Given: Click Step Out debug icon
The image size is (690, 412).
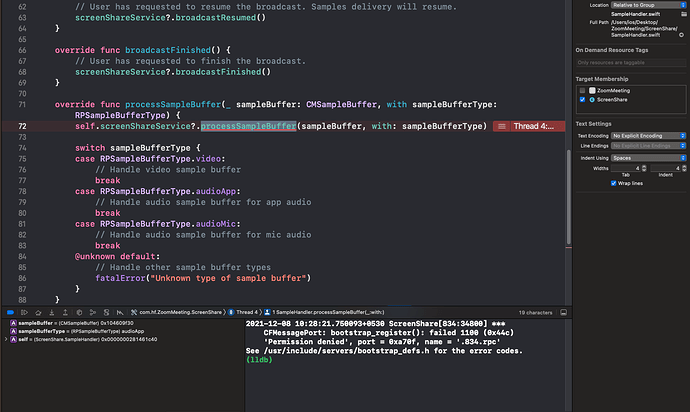Looking at the screenshot, I should (x=65, y=313).
